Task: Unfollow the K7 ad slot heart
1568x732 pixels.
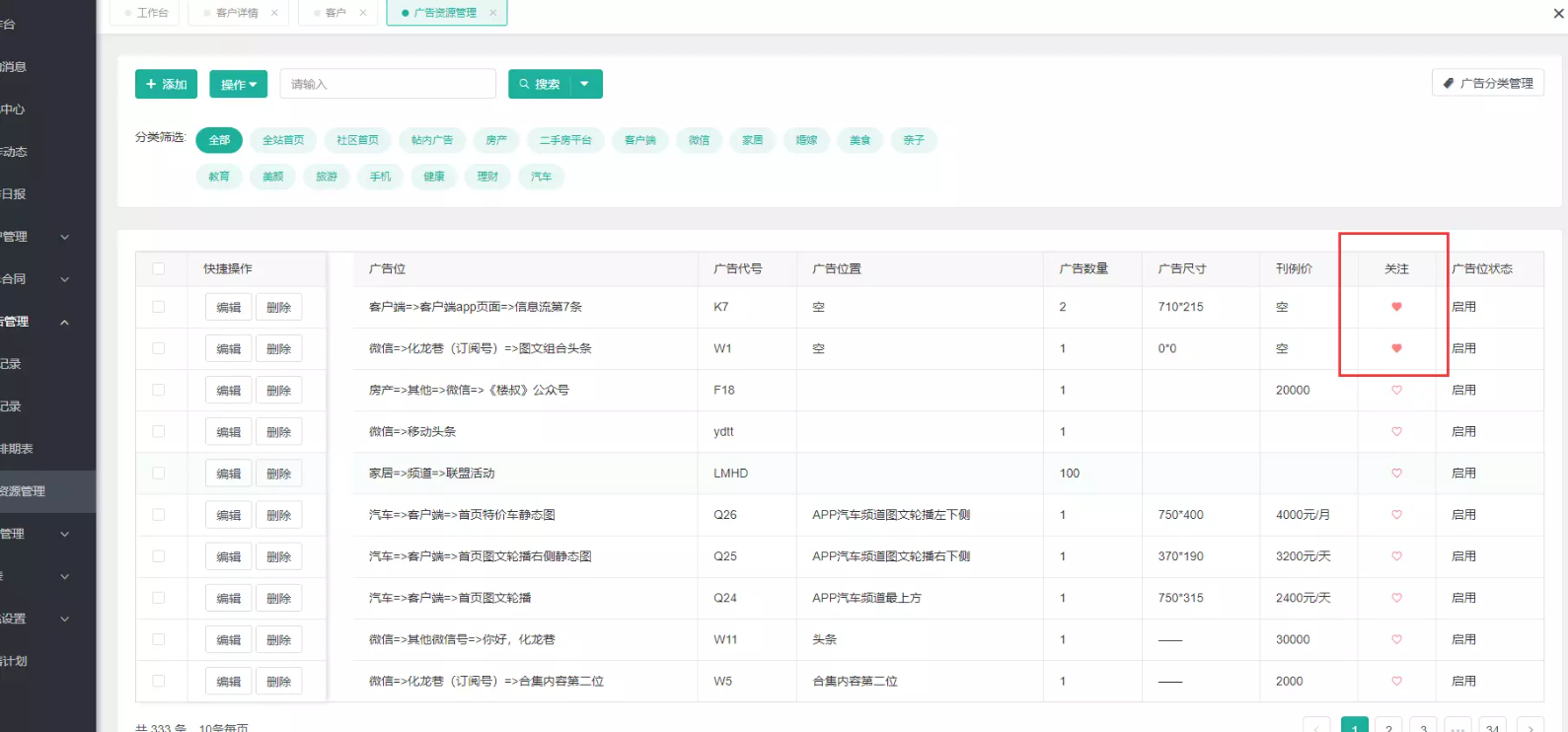Action: [1396, 307]
